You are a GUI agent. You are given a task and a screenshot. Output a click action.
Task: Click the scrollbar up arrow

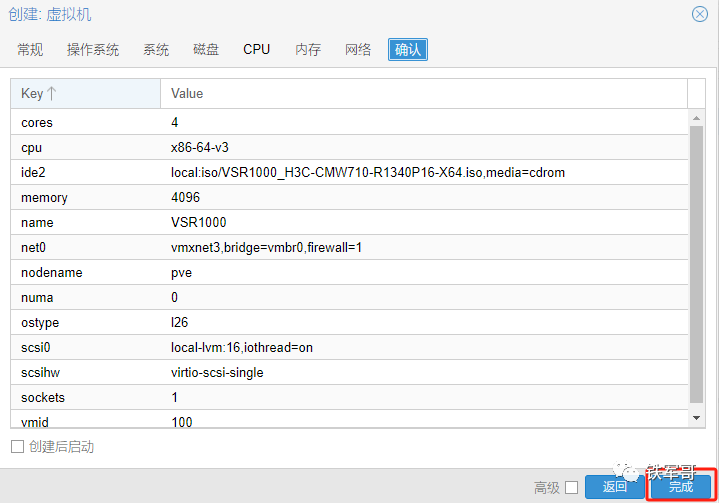(x=696, y=118)
